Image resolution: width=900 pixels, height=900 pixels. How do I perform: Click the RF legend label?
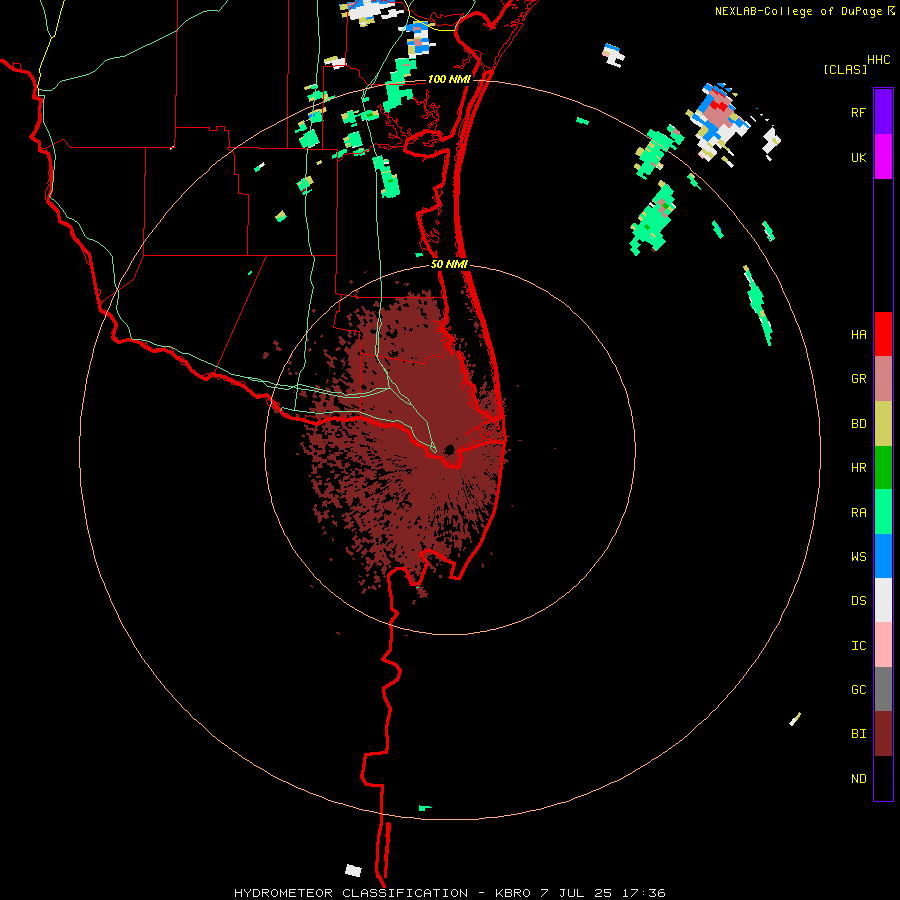pos(858,112)
